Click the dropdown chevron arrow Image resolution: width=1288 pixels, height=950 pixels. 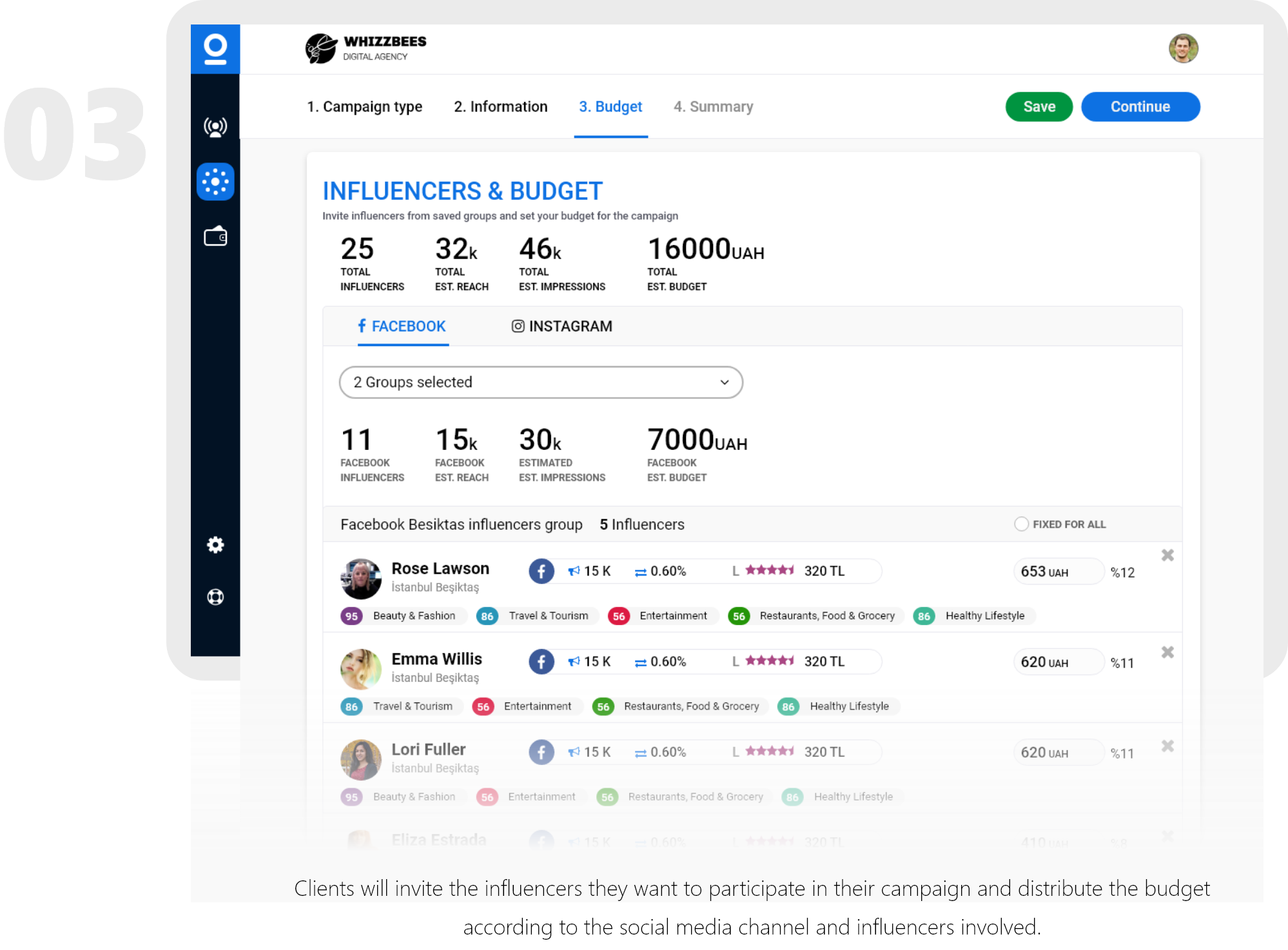pyautogui.click(x=725, y=382)
